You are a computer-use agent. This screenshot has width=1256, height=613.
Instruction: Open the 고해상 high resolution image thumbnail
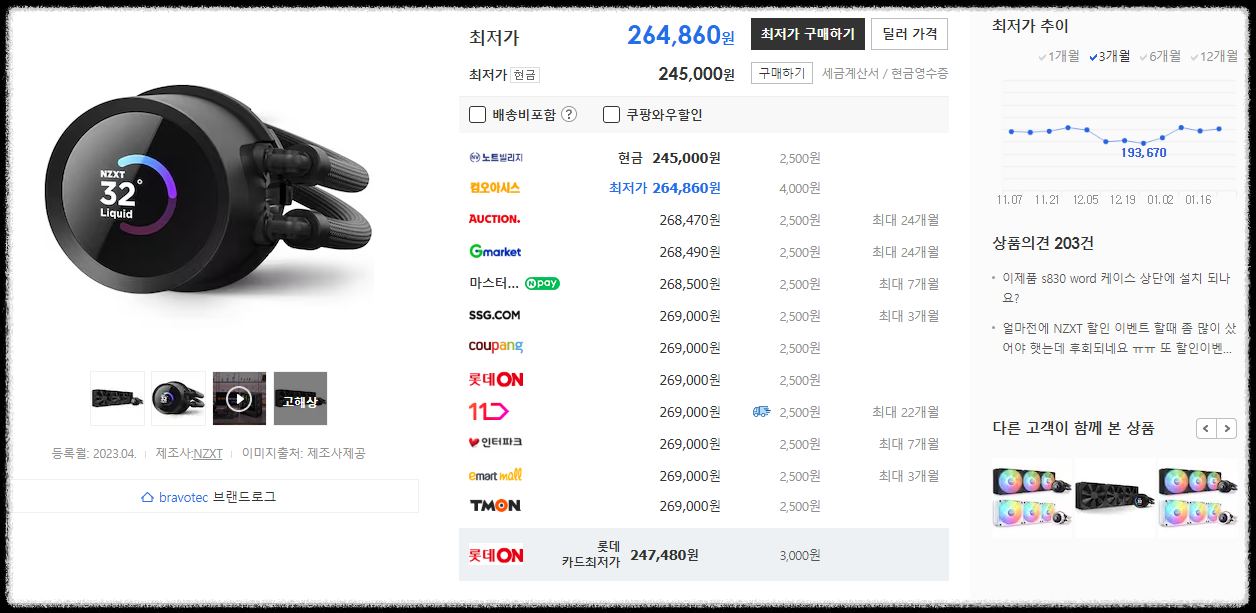(300, 398)
